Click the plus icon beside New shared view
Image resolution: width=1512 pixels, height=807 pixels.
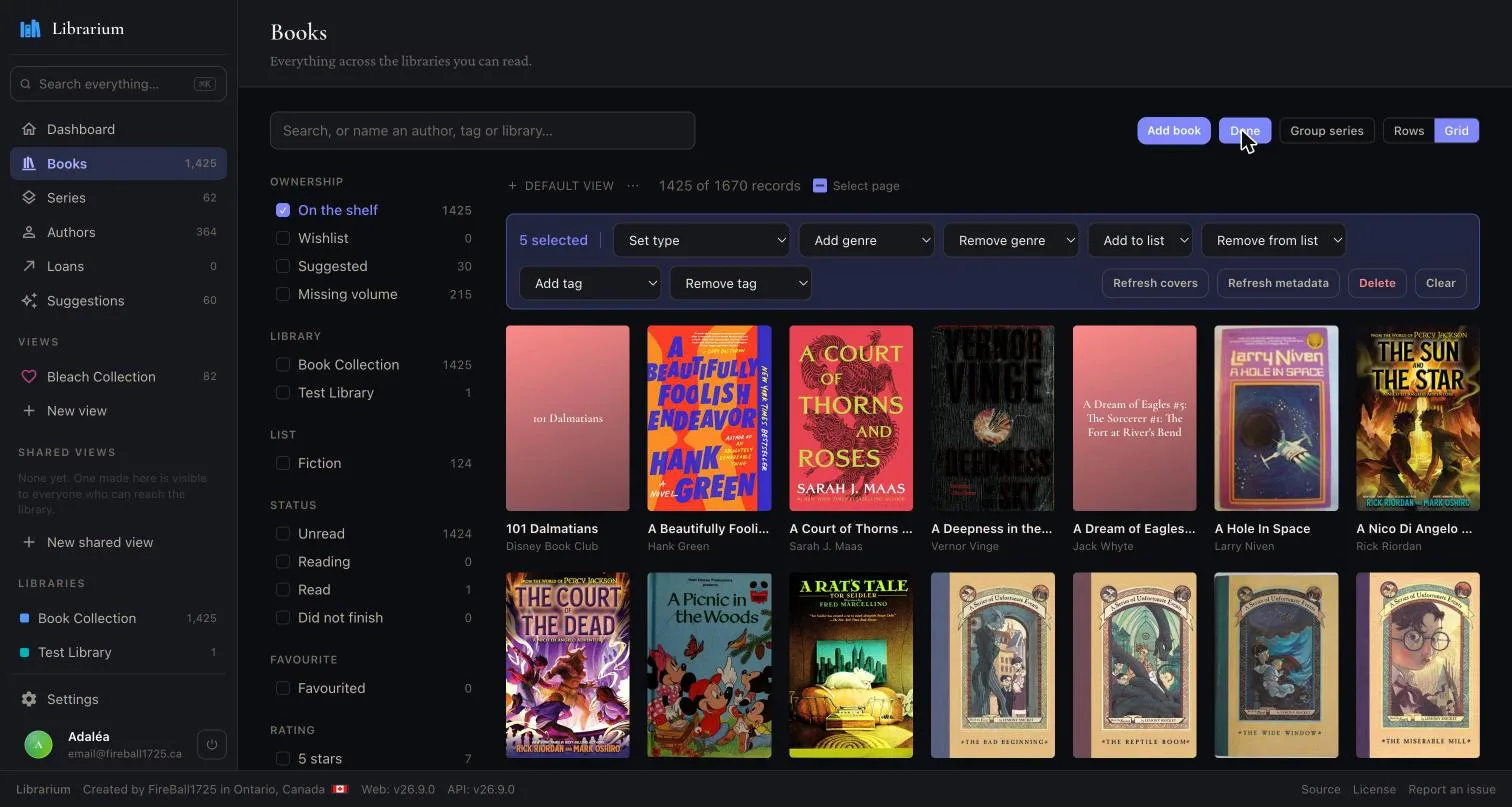click(29, 542)
